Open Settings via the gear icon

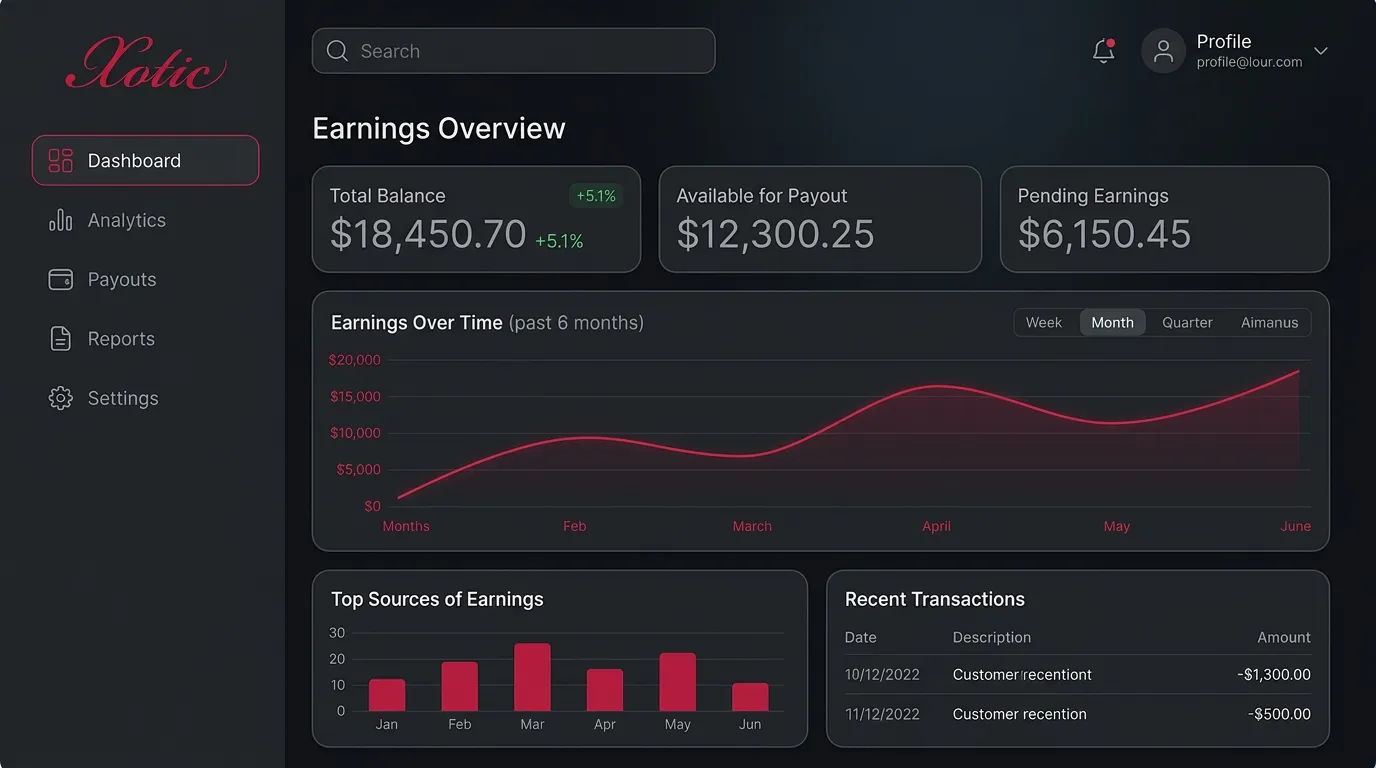(x=60, y=397)
